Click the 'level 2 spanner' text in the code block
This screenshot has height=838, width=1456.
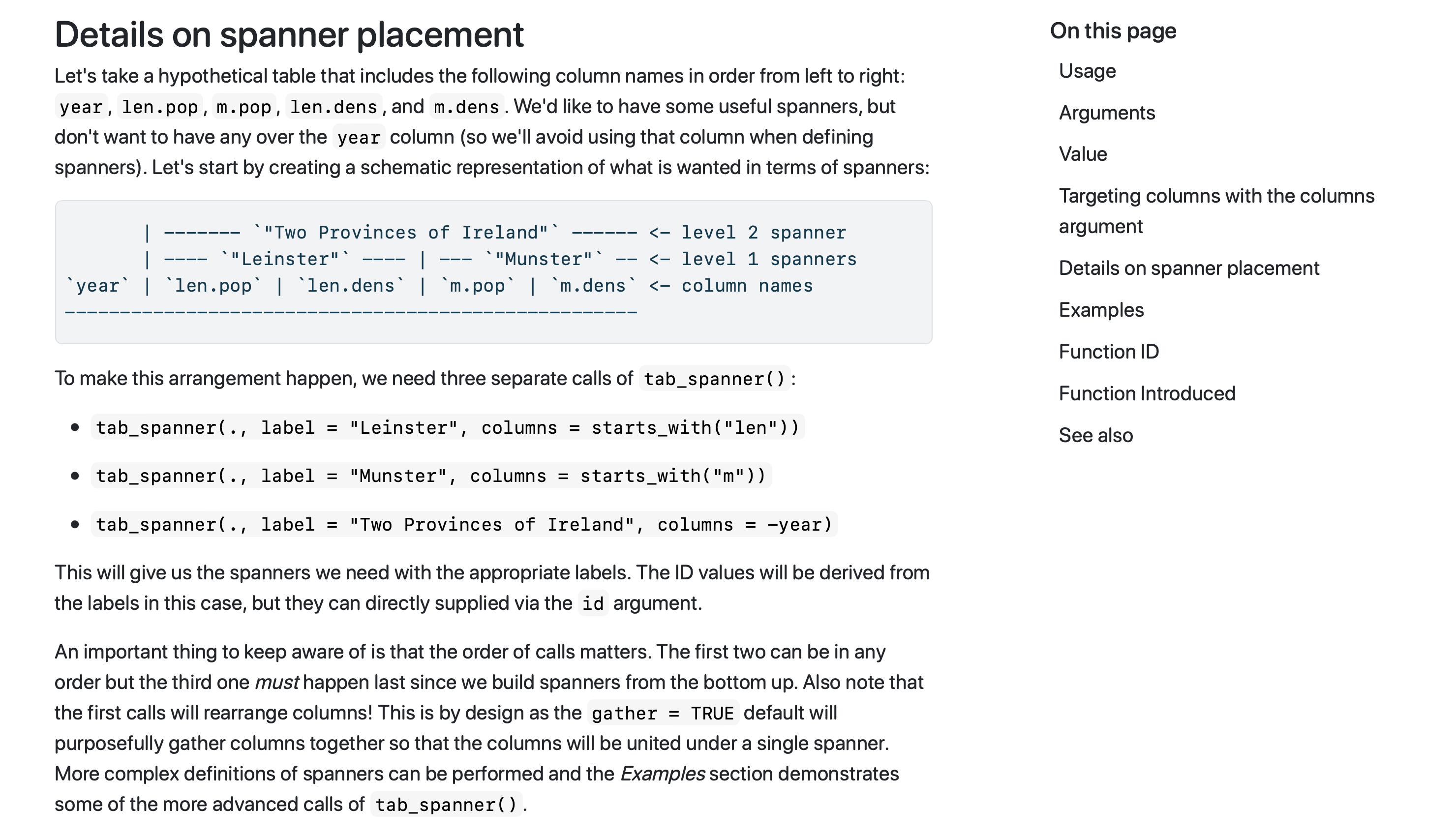click(x=763, y=233)
